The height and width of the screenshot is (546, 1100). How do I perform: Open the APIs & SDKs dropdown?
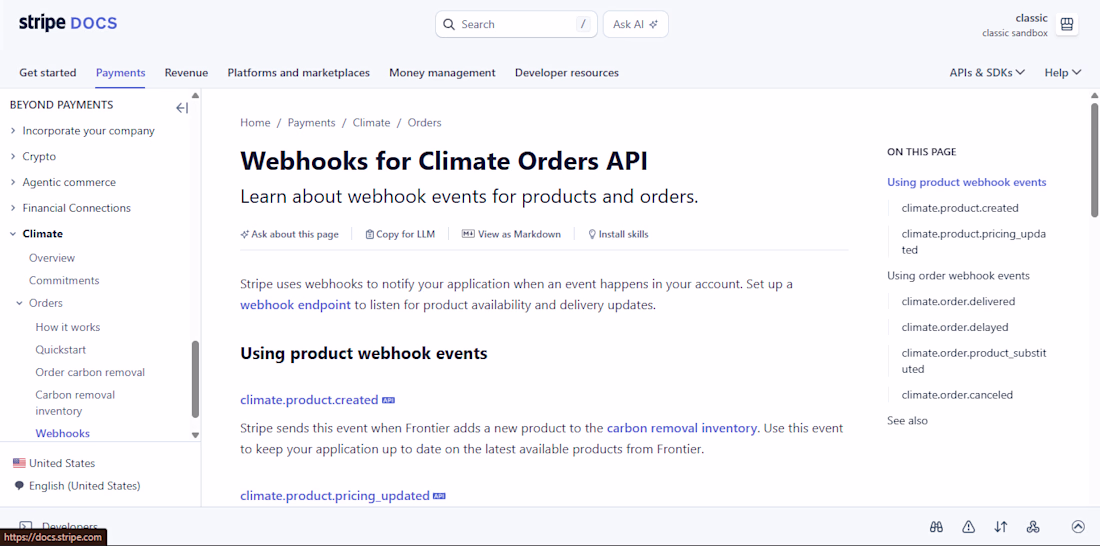pos(987,72)
